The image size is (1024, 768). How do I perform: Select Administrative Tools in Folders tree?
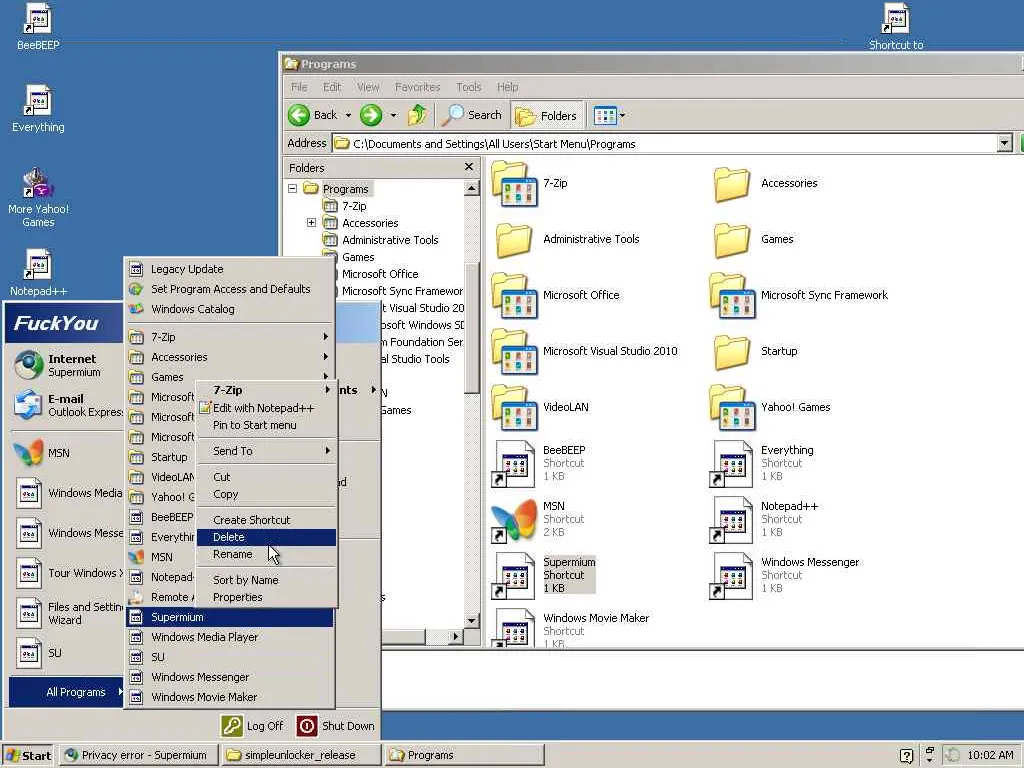390,240
